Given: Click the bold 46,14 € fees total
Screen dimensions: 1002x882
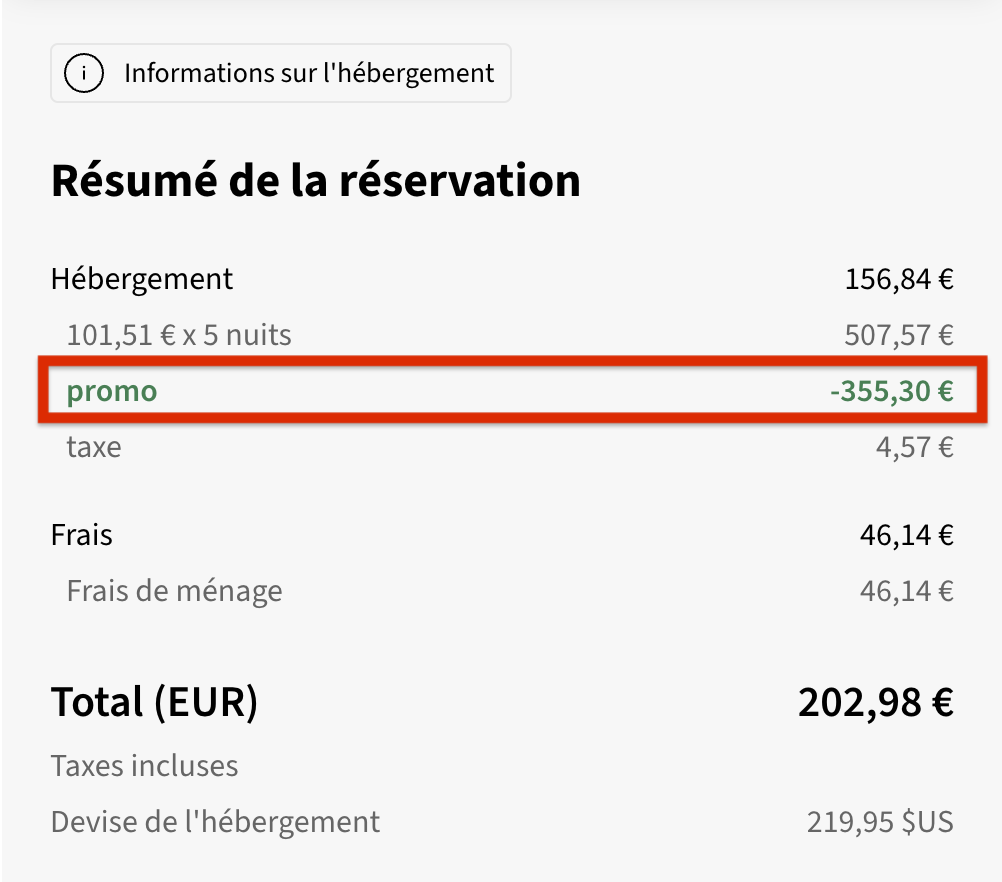Looking at the screenshot, I should pos(907,535).
